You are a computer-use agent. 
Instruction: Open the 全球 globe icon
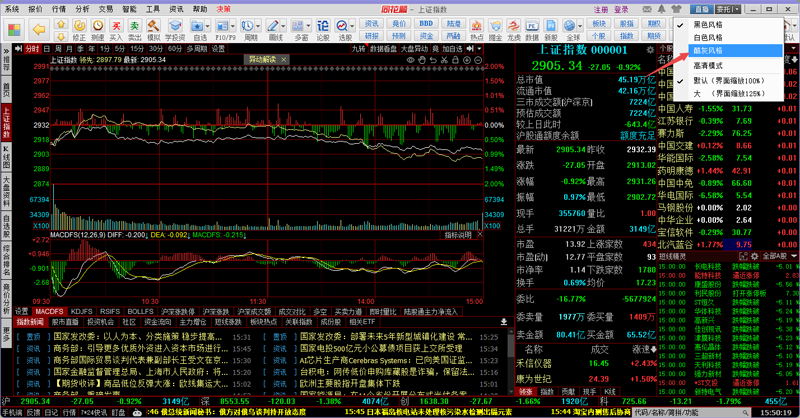569,26
